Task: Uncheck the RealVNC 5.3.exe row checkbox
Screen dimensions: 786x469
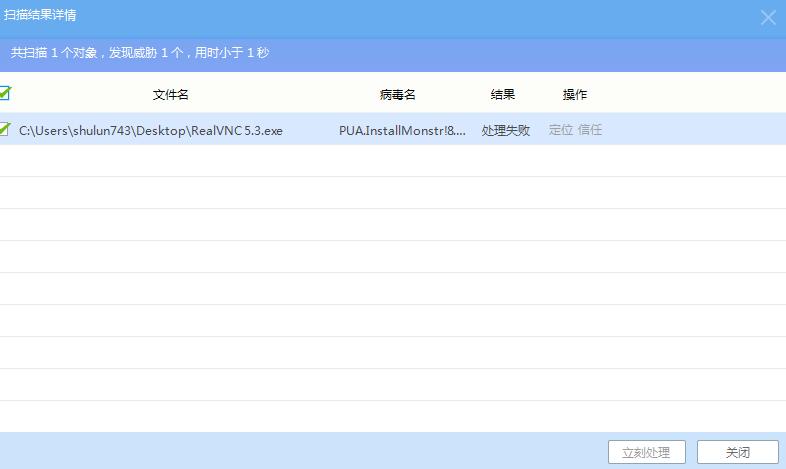Action: tap(5, 129)
